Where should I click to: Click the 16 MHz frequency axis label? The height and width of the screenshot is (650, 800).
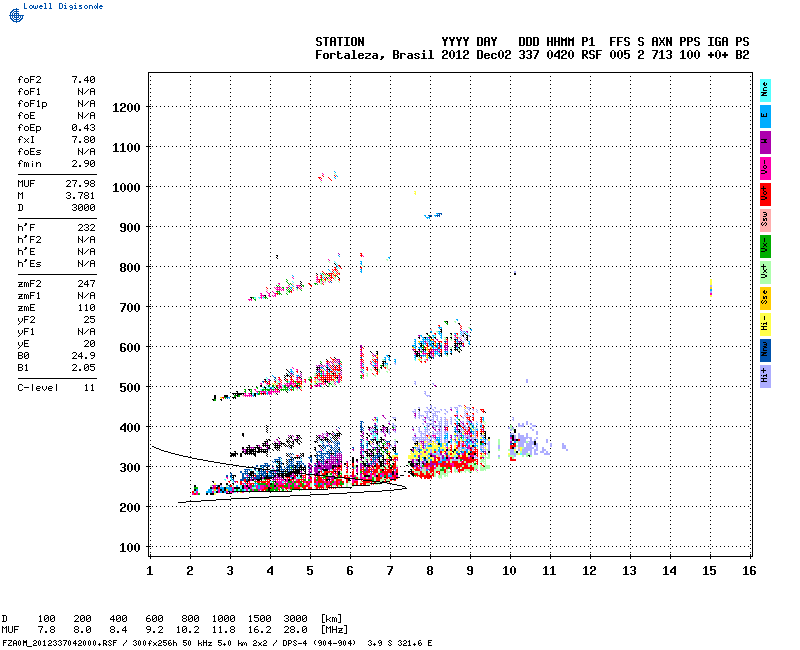(x=749, y=571)
